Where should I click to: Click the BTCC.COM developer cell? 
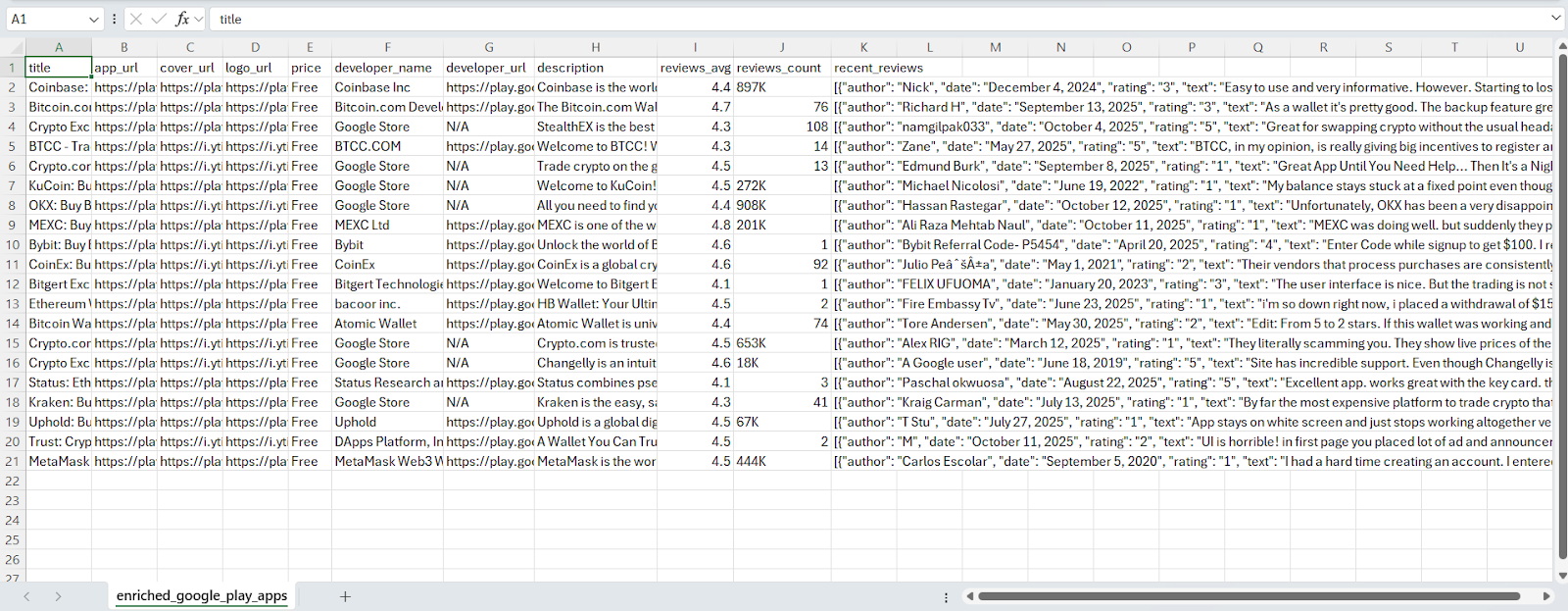pyautogui.click(x=387, y=146)
